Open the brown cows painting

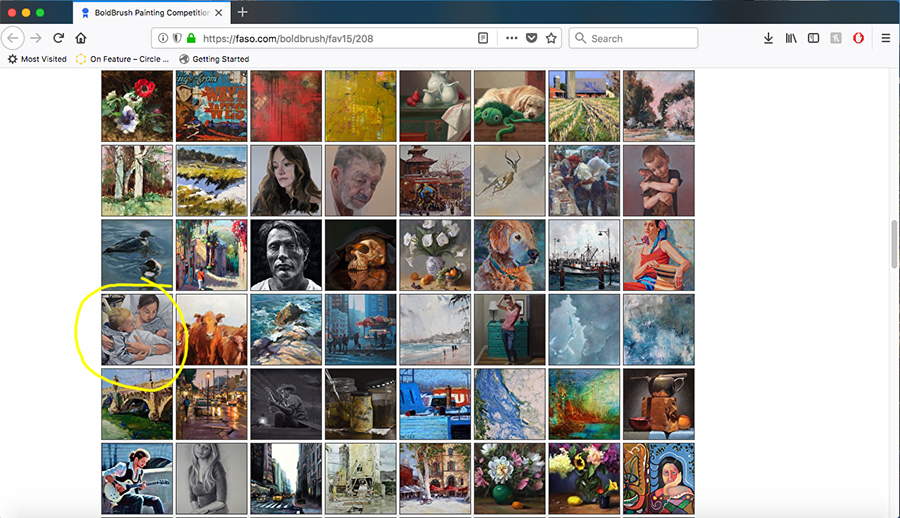click(x=212, y=330)
